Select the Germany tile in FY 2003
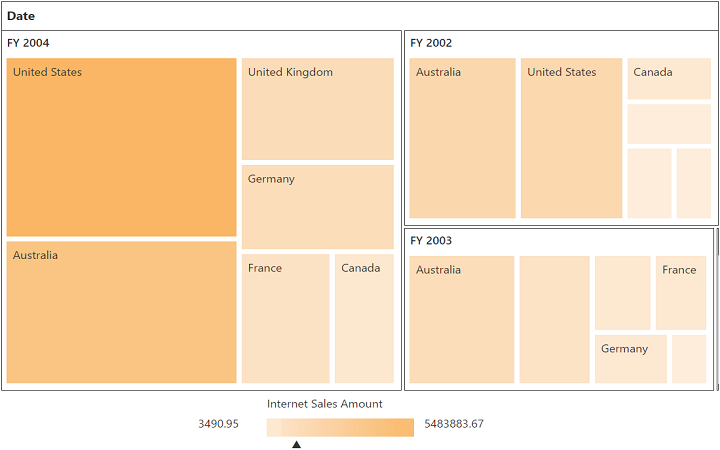Image resolution: width=720 pixels, height=450 pixels. click(x=630, y=359)
